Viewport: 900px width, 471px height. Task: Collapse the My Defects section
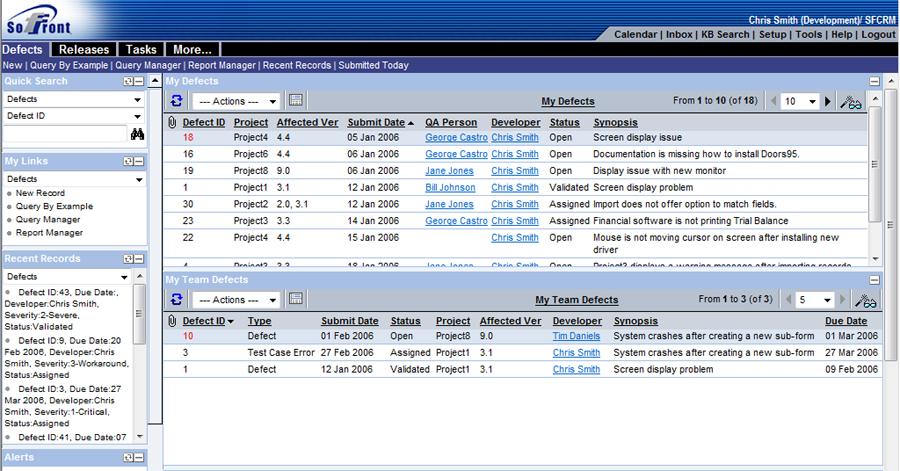pos(874,81)
